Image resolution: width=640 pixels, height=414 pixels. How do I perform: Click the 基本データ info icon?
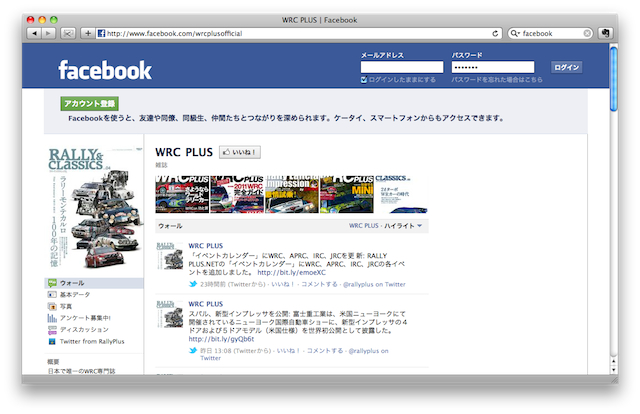[x=52, y=294]
